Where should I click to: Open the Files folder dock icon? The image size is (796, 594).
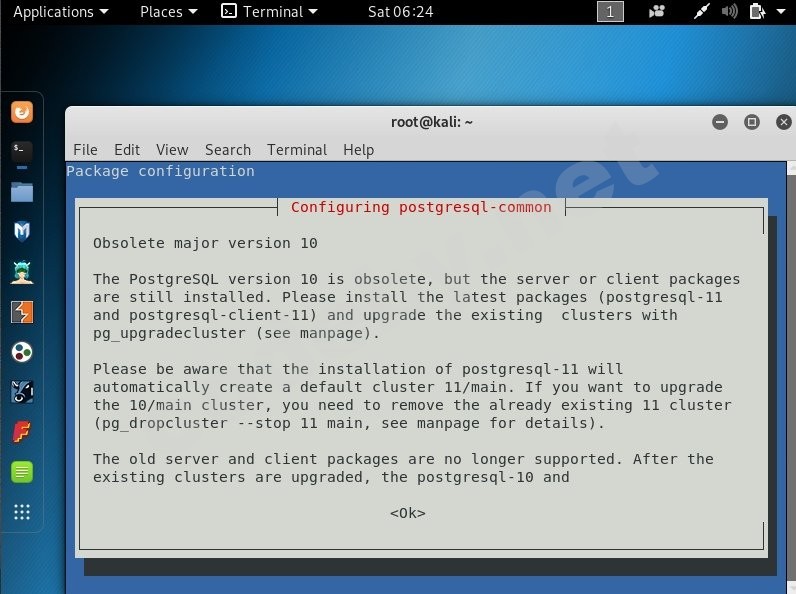[x=22, y=192]
